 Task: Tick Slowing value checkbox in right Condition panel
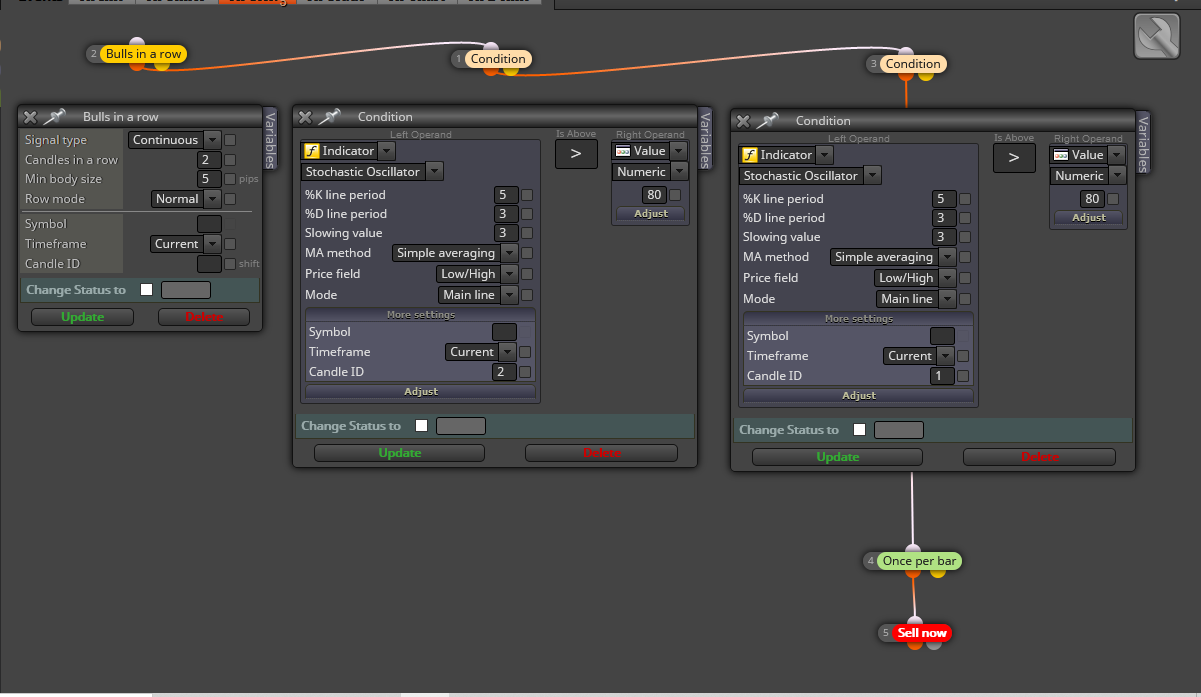click(965, 237)
